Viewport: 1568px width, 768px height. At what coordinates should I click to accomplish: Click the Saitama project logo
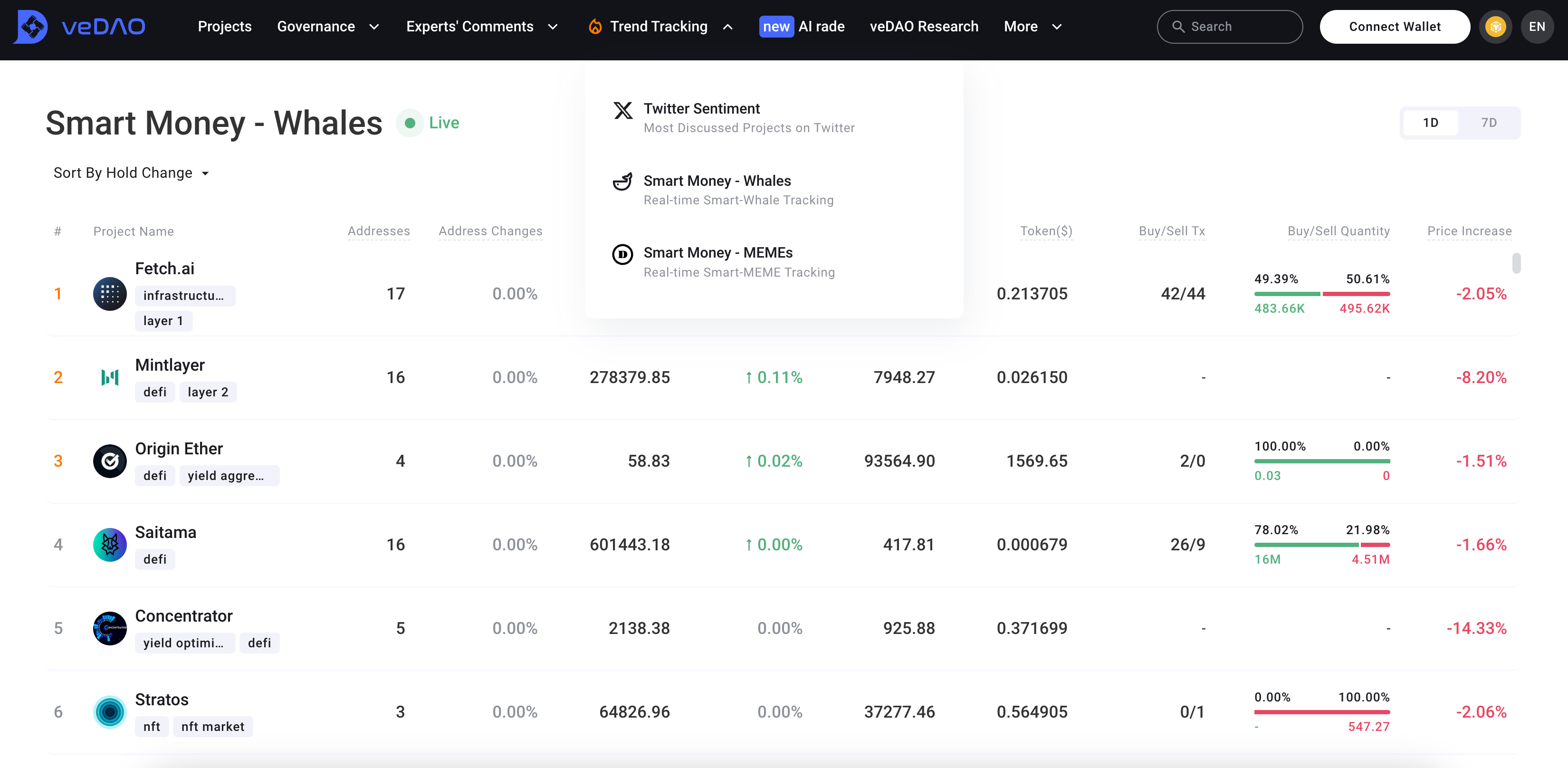[x=110, y=545]
